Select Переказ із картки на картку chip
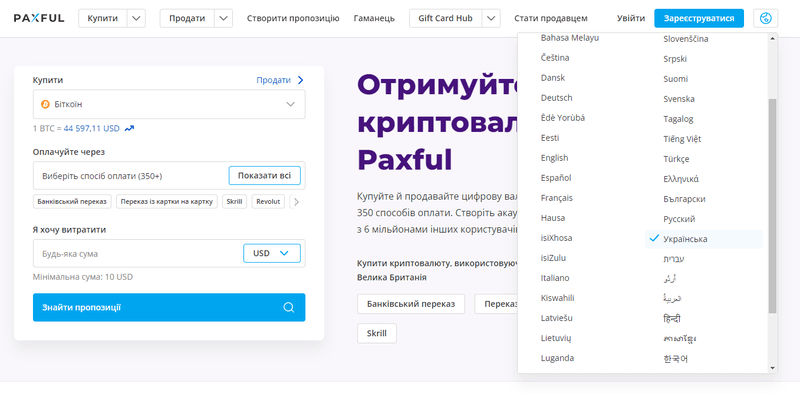Viewport: 800px width, 394px height. (167, 202)
